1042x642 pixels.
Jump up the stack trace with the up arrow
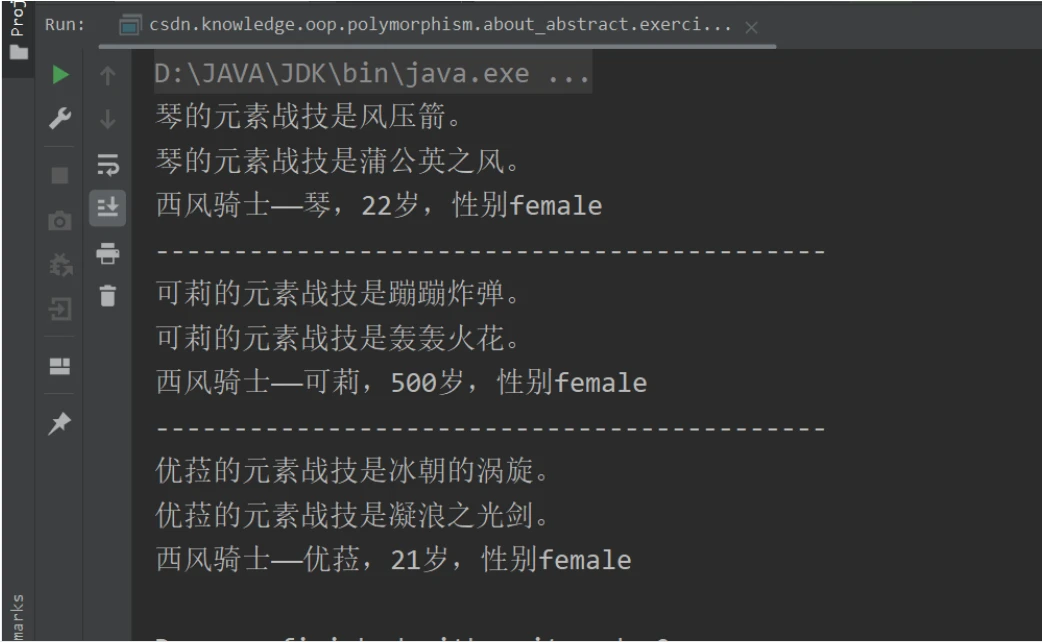(105, 75)
